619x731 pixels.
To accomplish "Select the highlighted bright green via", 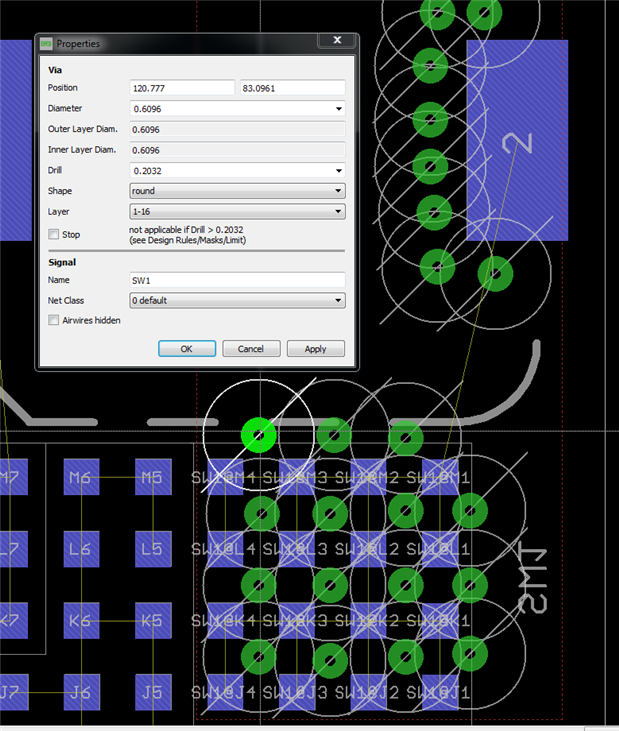I will pyautogui.click(x=259, y=435).
